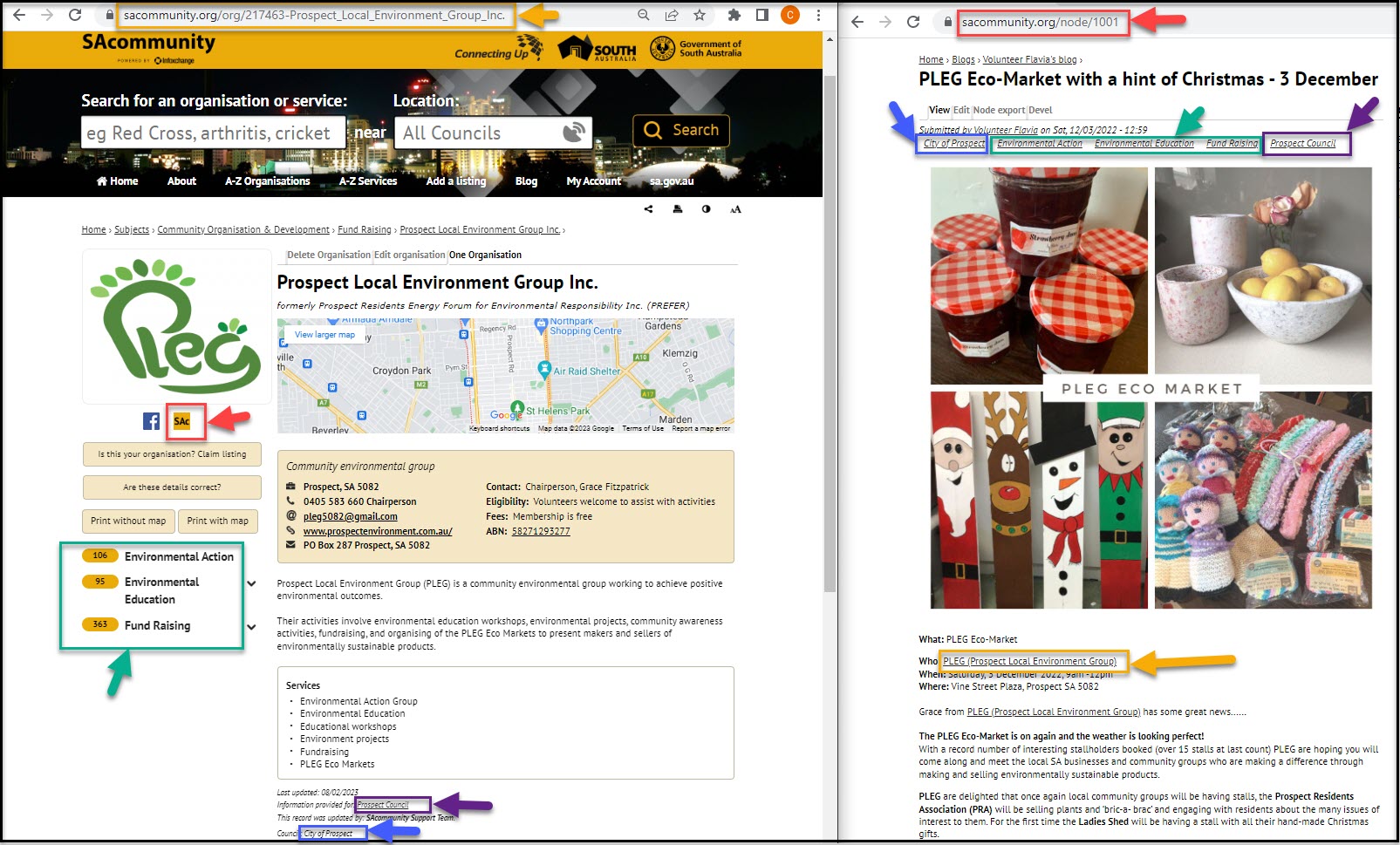This screenshot has width=1400, height=845.
Task: Click Community Organisation & Development breadcrumb
Action: tap(243, 229)
